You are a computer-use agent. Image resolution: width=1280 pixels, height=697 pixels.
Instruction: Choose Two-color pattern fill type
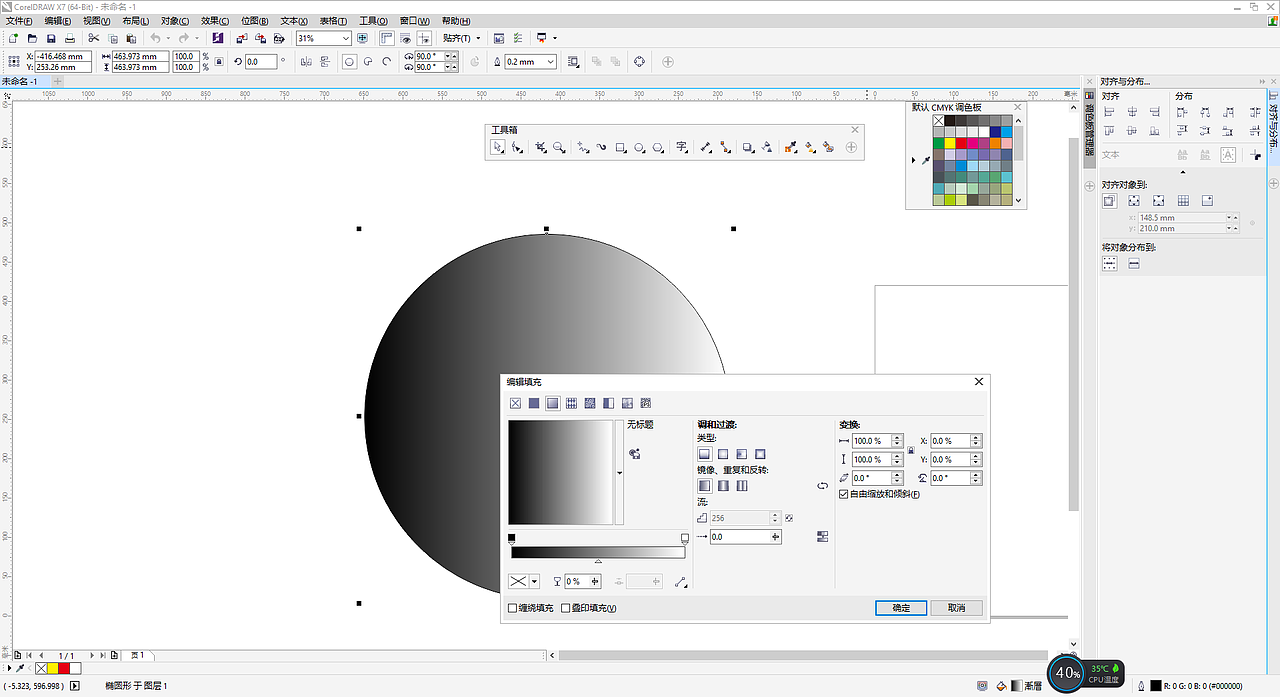608,403
